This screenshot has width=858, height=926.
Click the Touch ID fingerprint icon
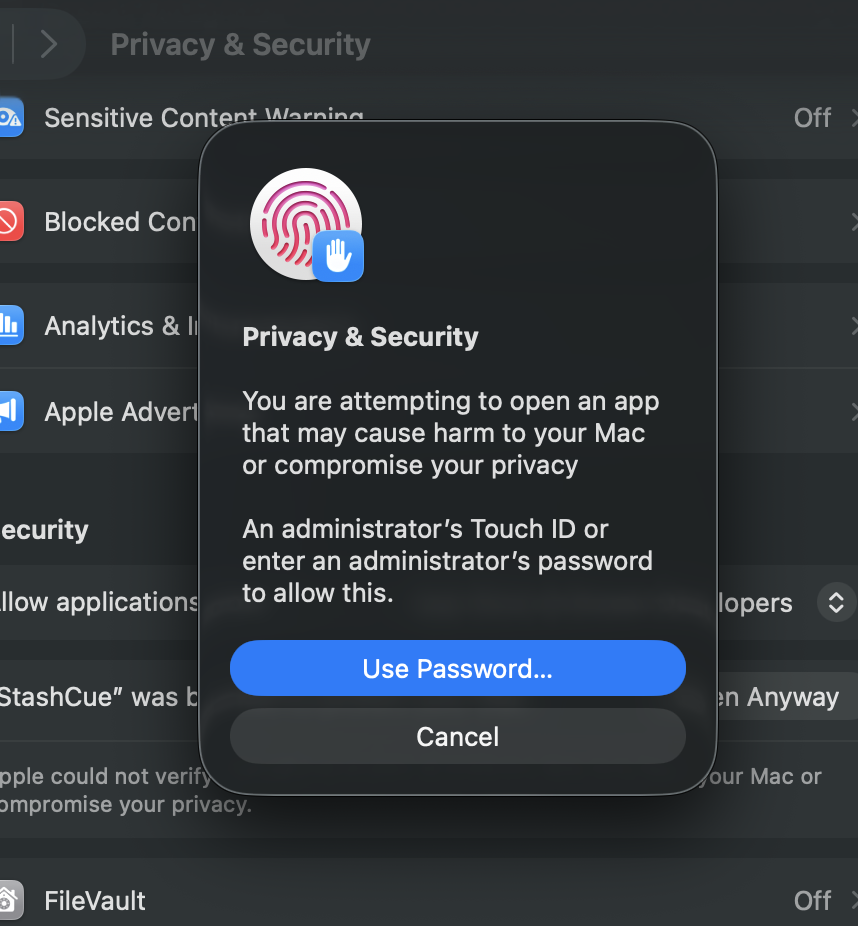click(x=305, y=224)
